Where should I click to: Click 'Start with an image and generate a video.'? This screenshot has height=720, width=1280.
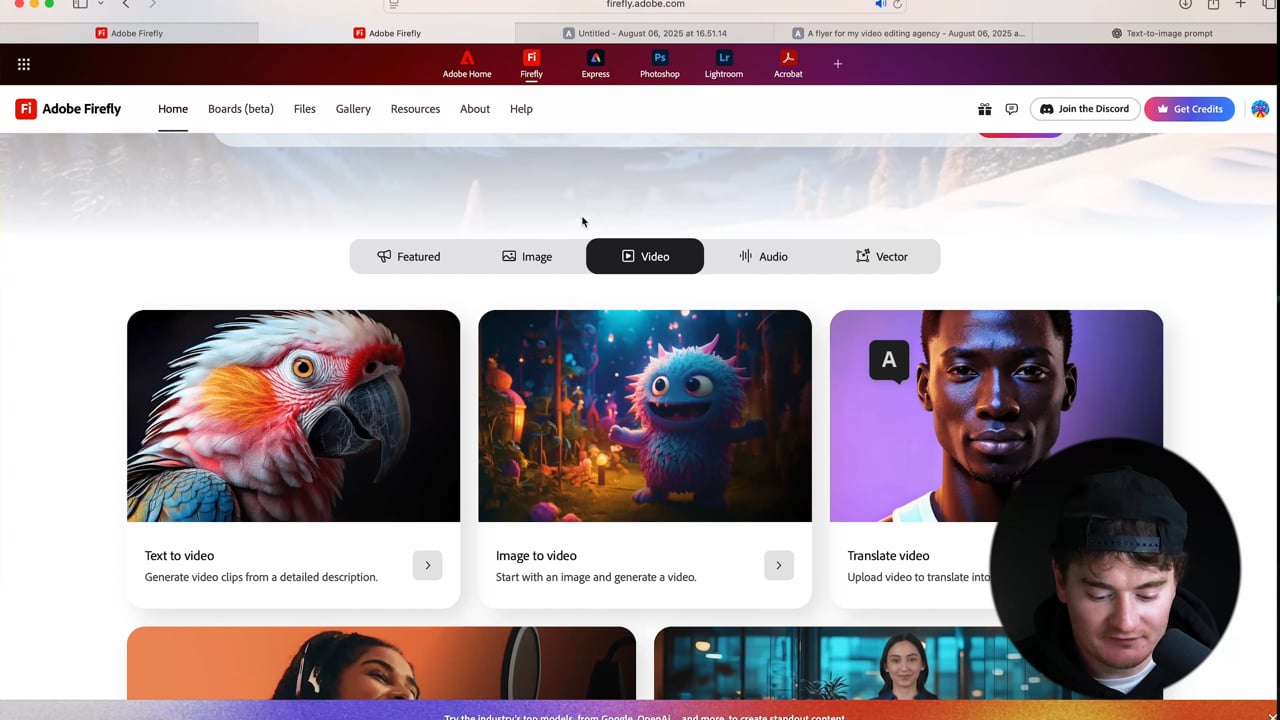(x=596, y=577)
